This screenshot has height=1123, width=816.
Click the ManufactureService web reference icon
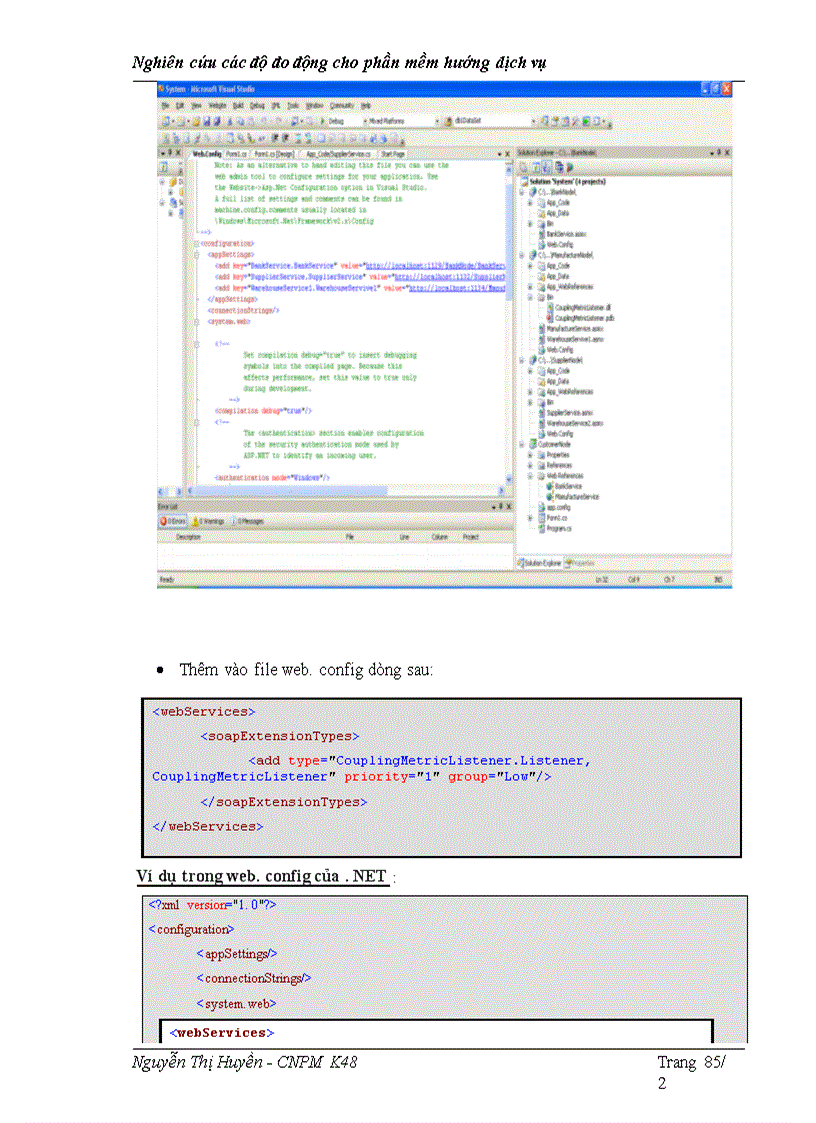click(548, 496)
